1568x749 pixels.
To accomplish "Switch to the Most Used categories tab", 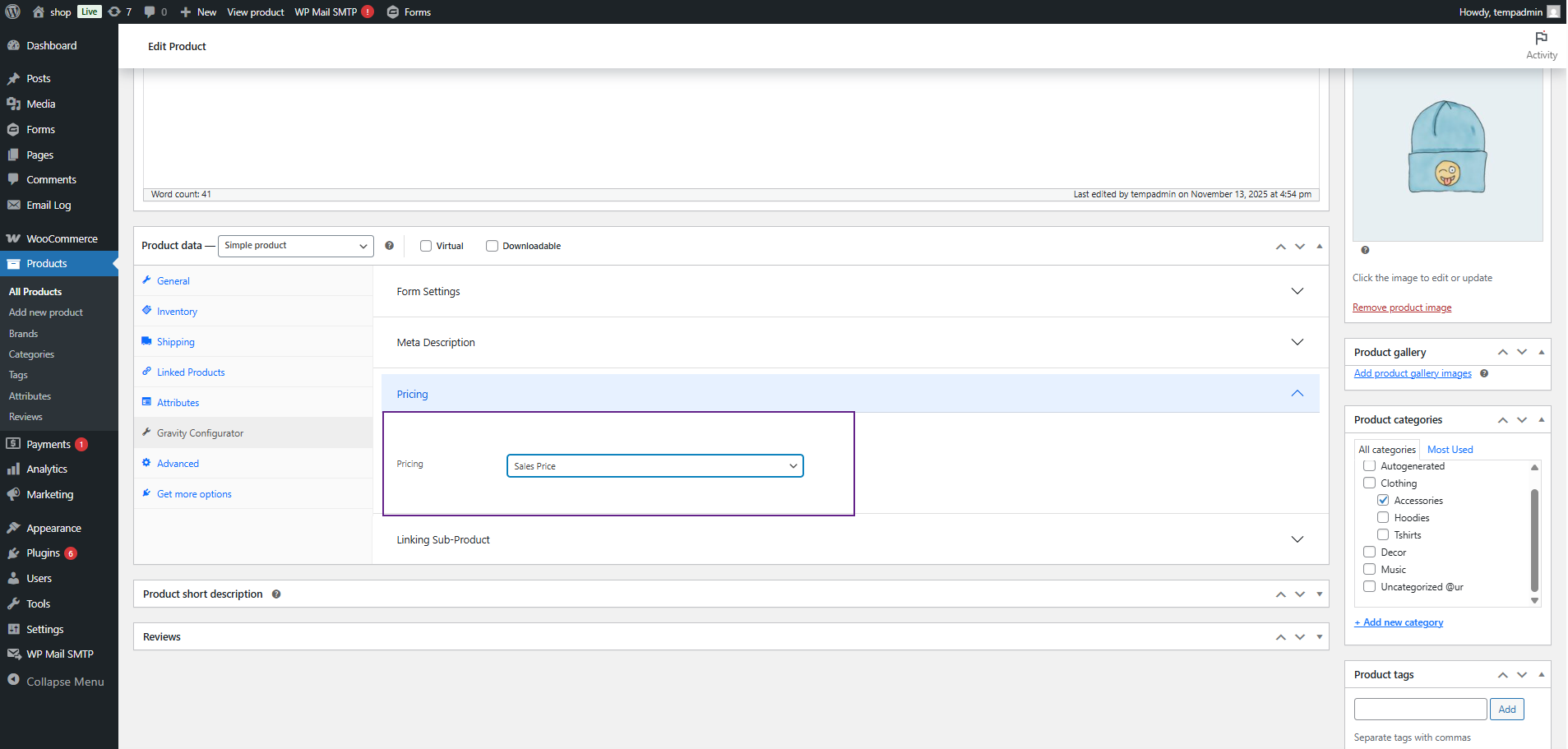I will tap(1450, 450).
